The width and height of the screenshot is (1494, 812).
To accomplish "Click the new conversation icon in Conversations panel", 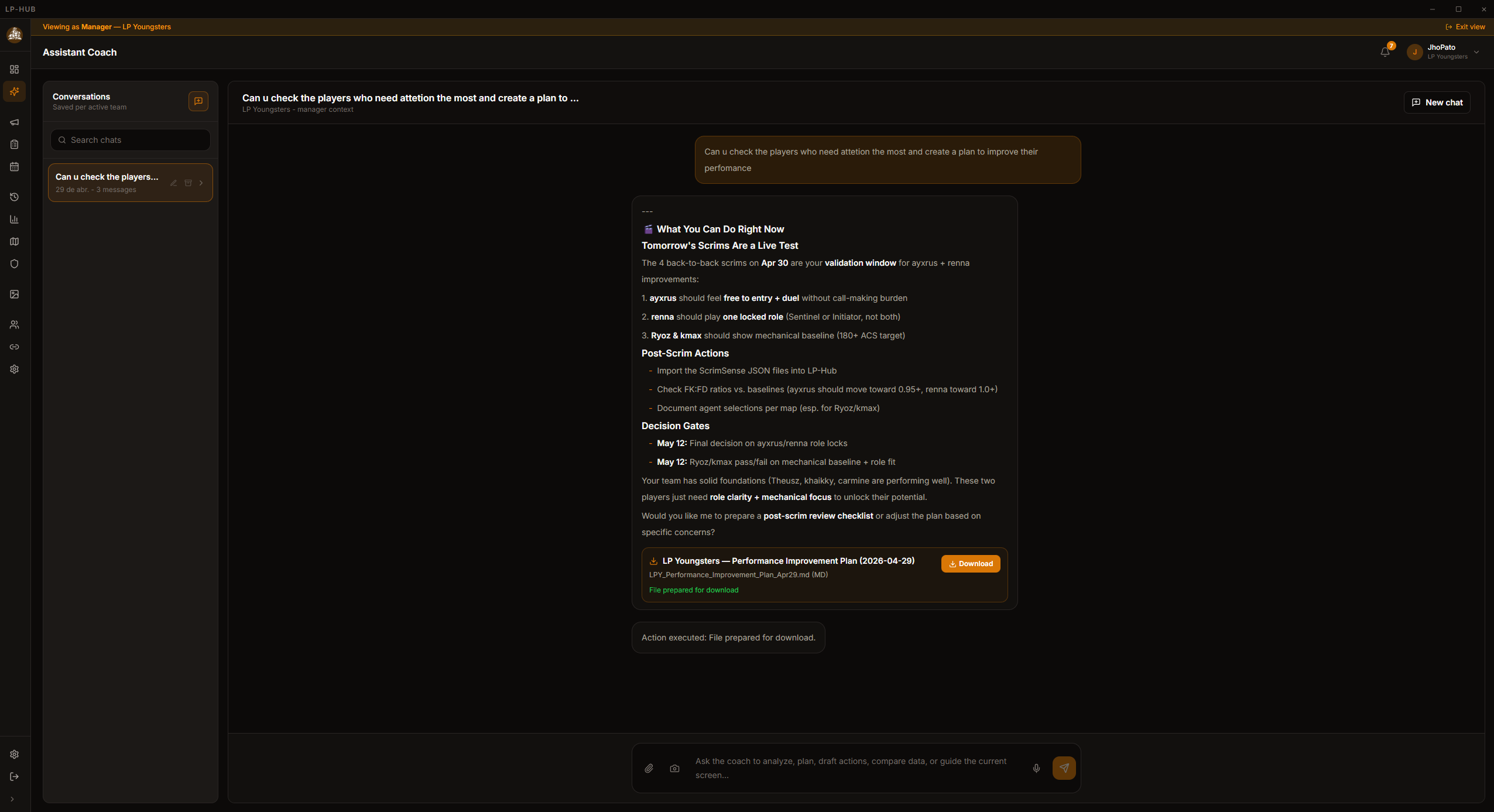I will pos(198,101).
